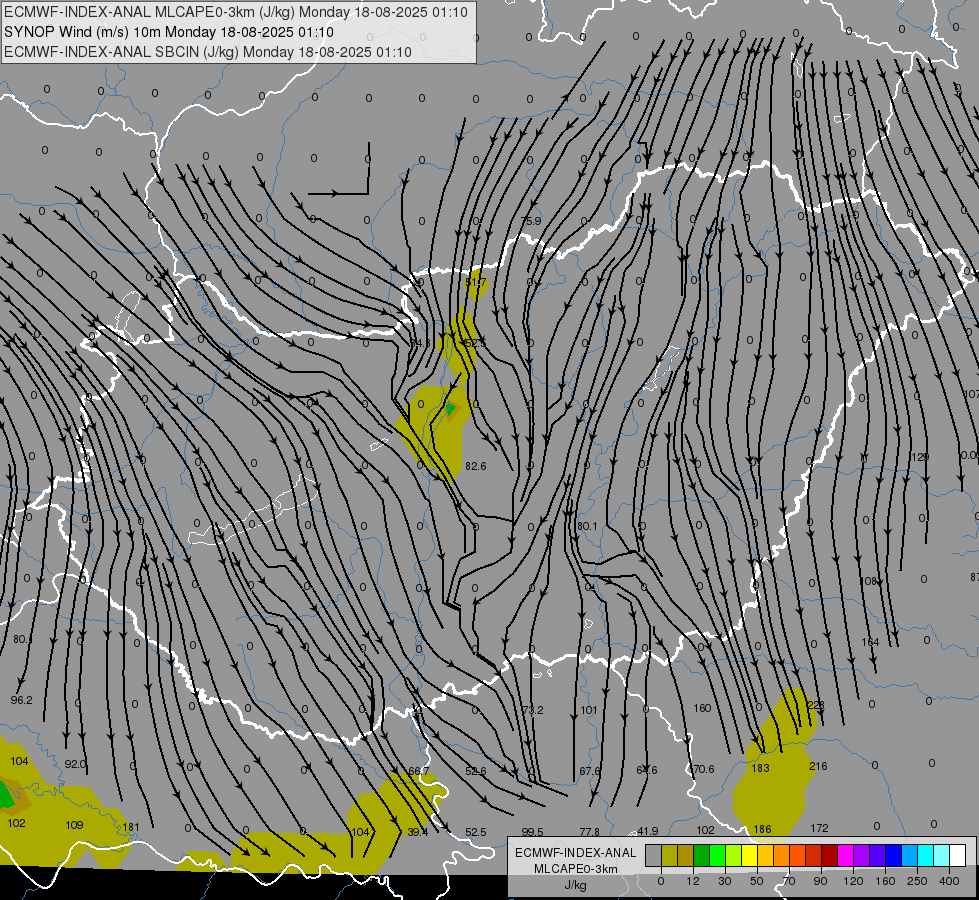Screen dimensions: 979x900
Task: Click the J/kg unit label in legend
Action: (x=575, y=885)
